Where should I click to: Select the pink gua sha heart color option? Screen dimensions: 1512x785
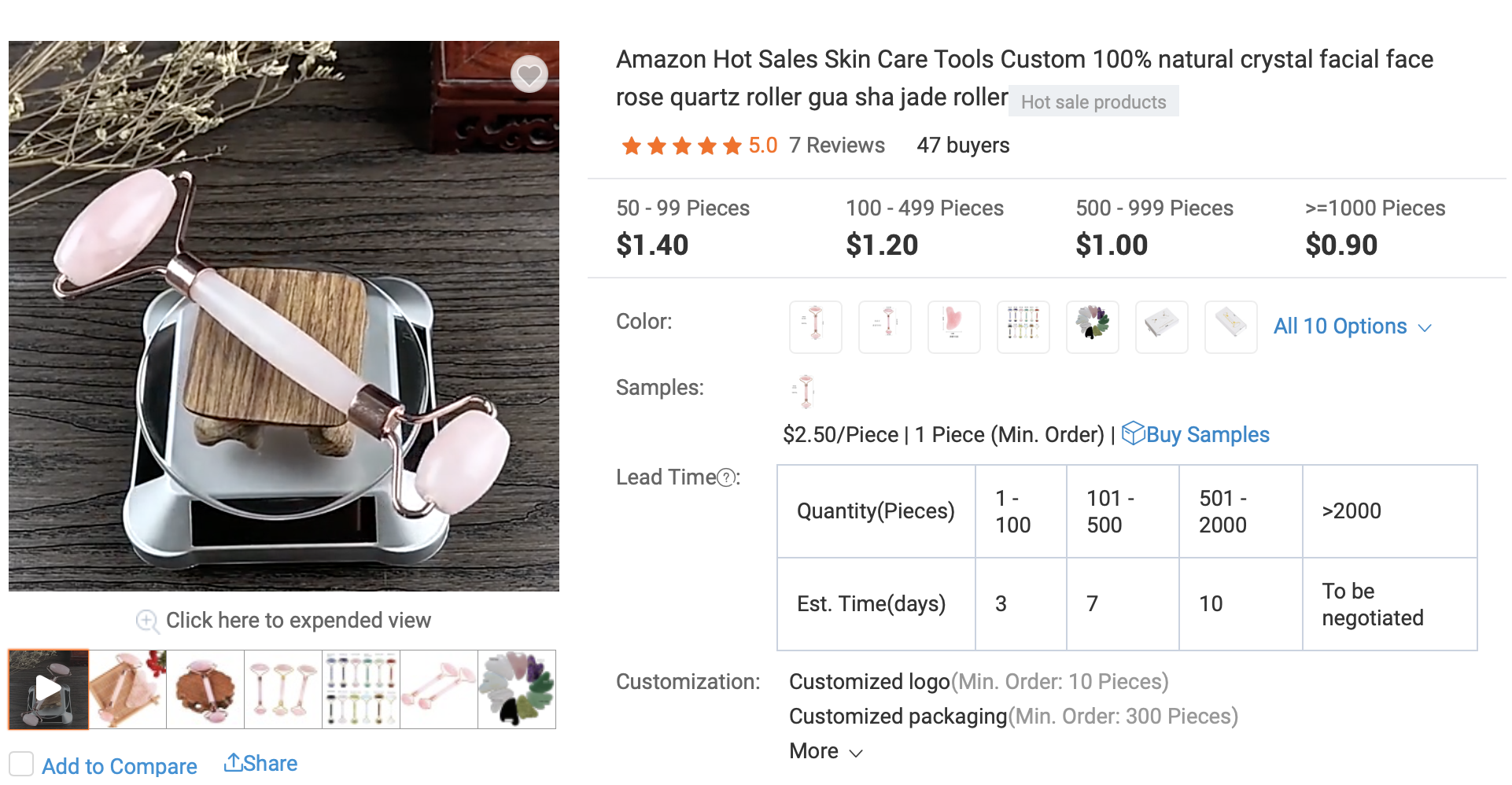point(953,326)
